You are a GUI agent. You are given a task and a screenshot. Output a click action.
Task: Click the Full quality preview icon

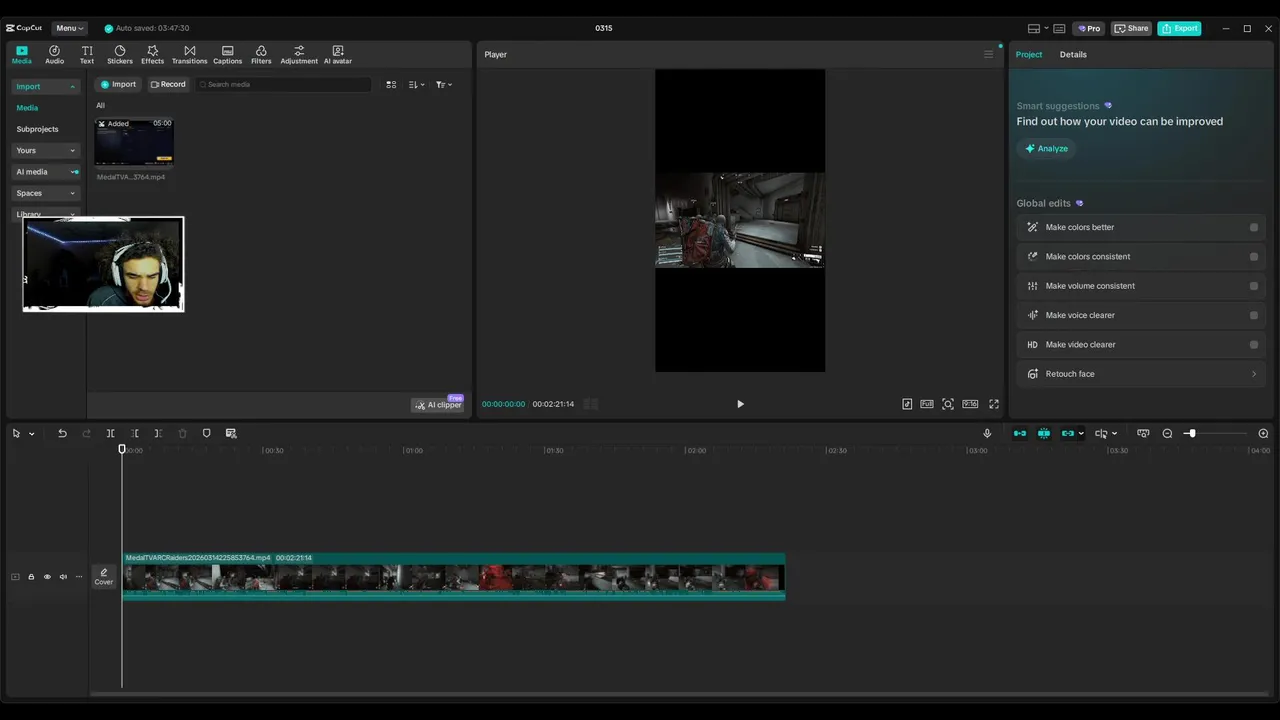click(x=927, y=404)
